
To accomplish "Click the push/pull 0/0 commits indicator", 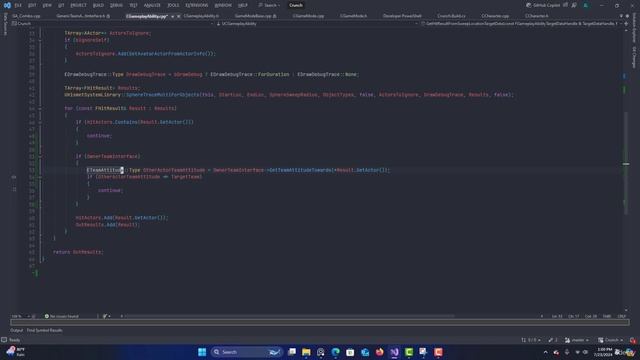I will coord(531,340).
